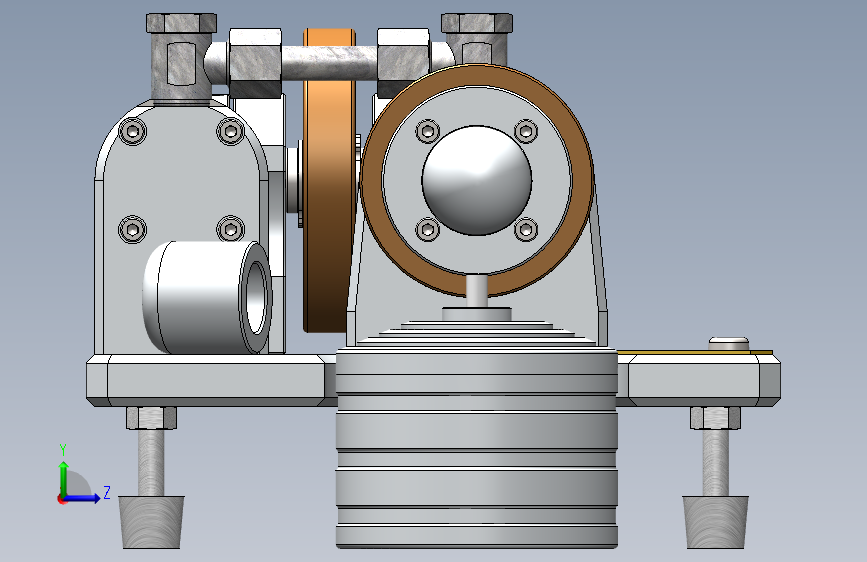Select the small round button on the brass strip

(x=729, y=343)
